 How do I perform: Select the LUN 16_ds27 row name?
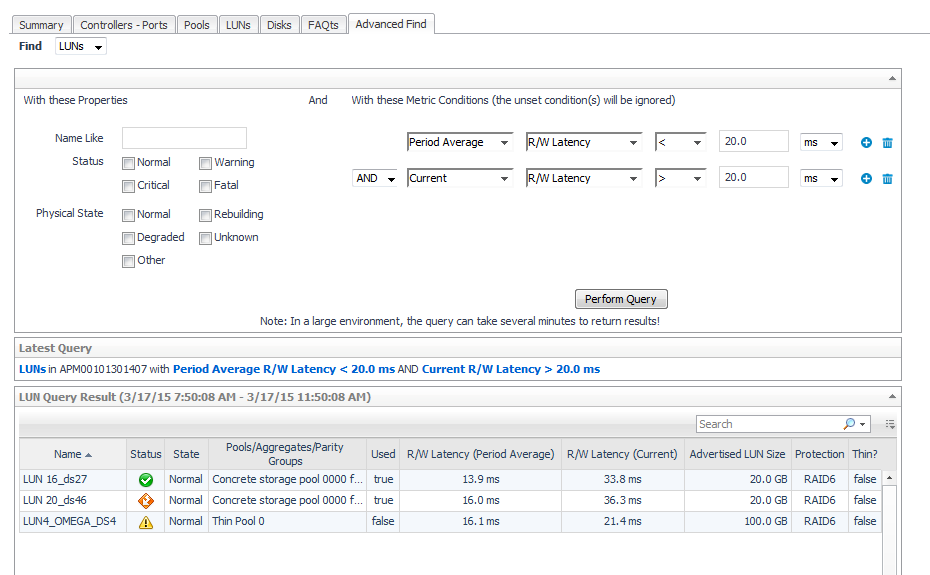[x=55, y=479]
